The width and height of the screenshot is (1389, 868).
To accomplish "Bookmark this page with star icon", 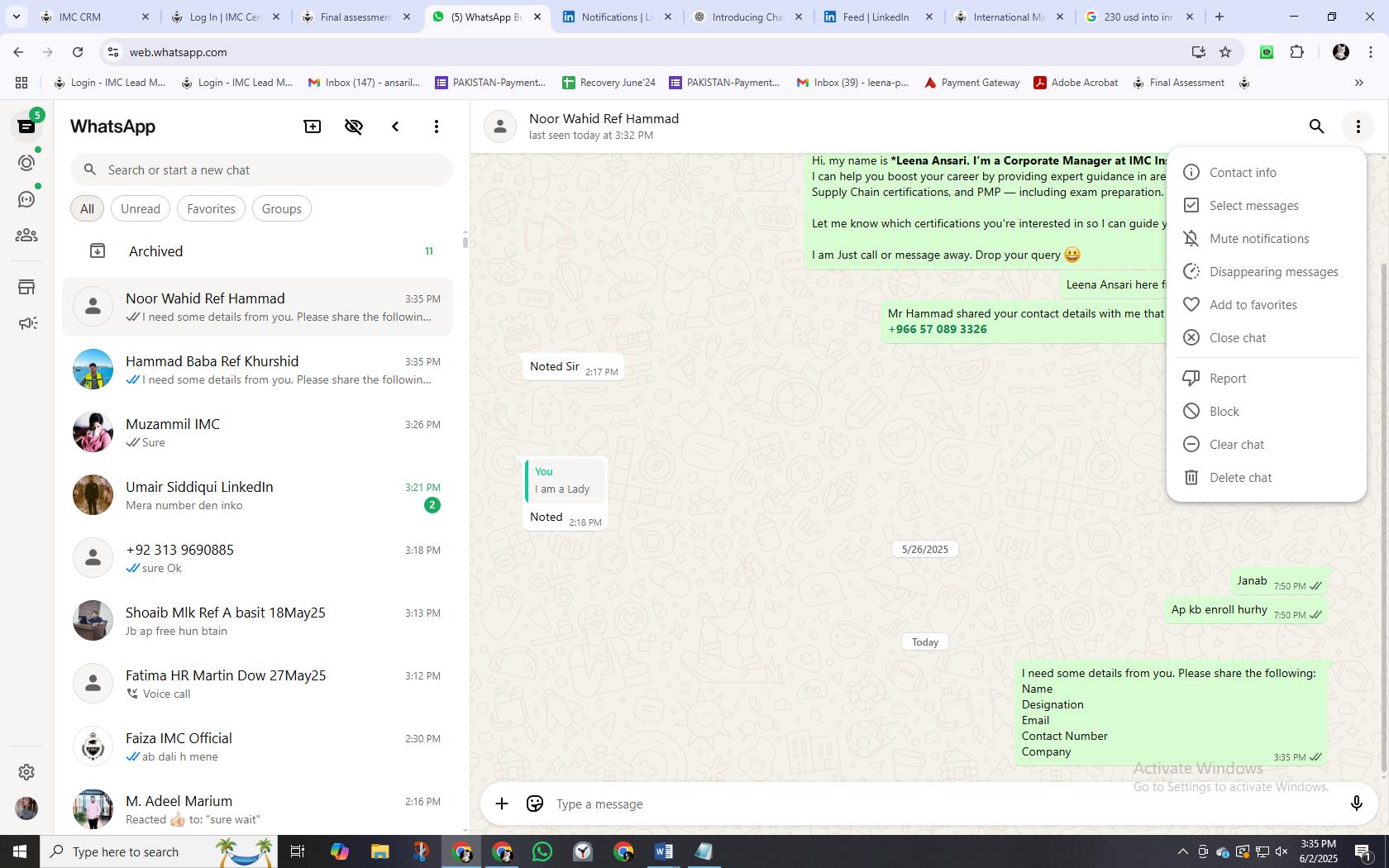I will pos(1225,52).
